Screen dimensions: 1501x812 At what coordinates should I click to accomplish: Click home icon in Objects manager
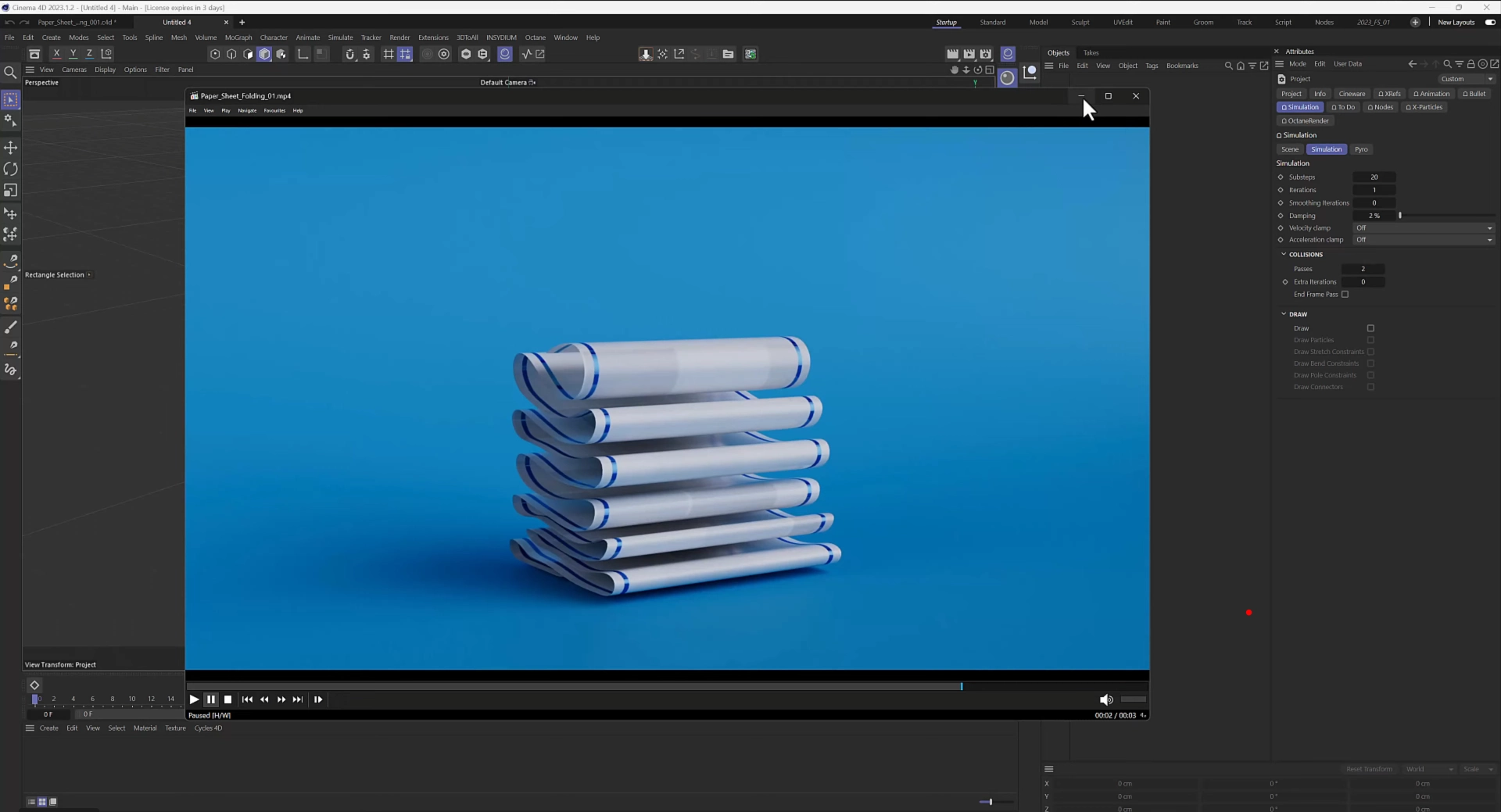(x=1240, y=66)
